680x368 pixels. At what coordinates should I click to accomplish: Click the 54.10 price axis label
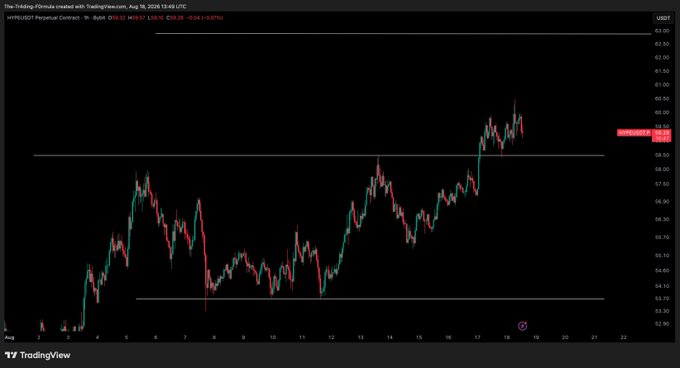tap(662, 286)
